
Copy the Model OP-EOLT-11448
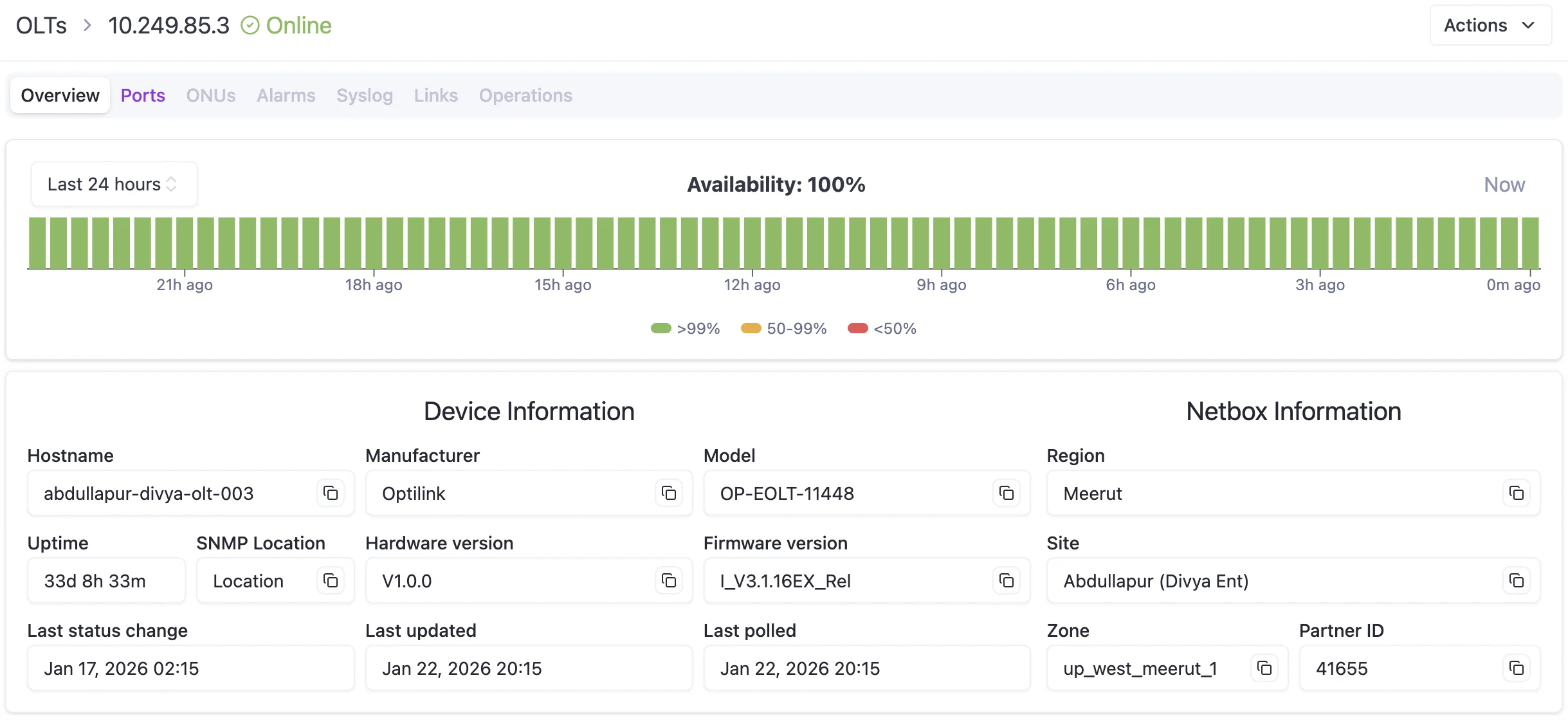point(1007,493)
